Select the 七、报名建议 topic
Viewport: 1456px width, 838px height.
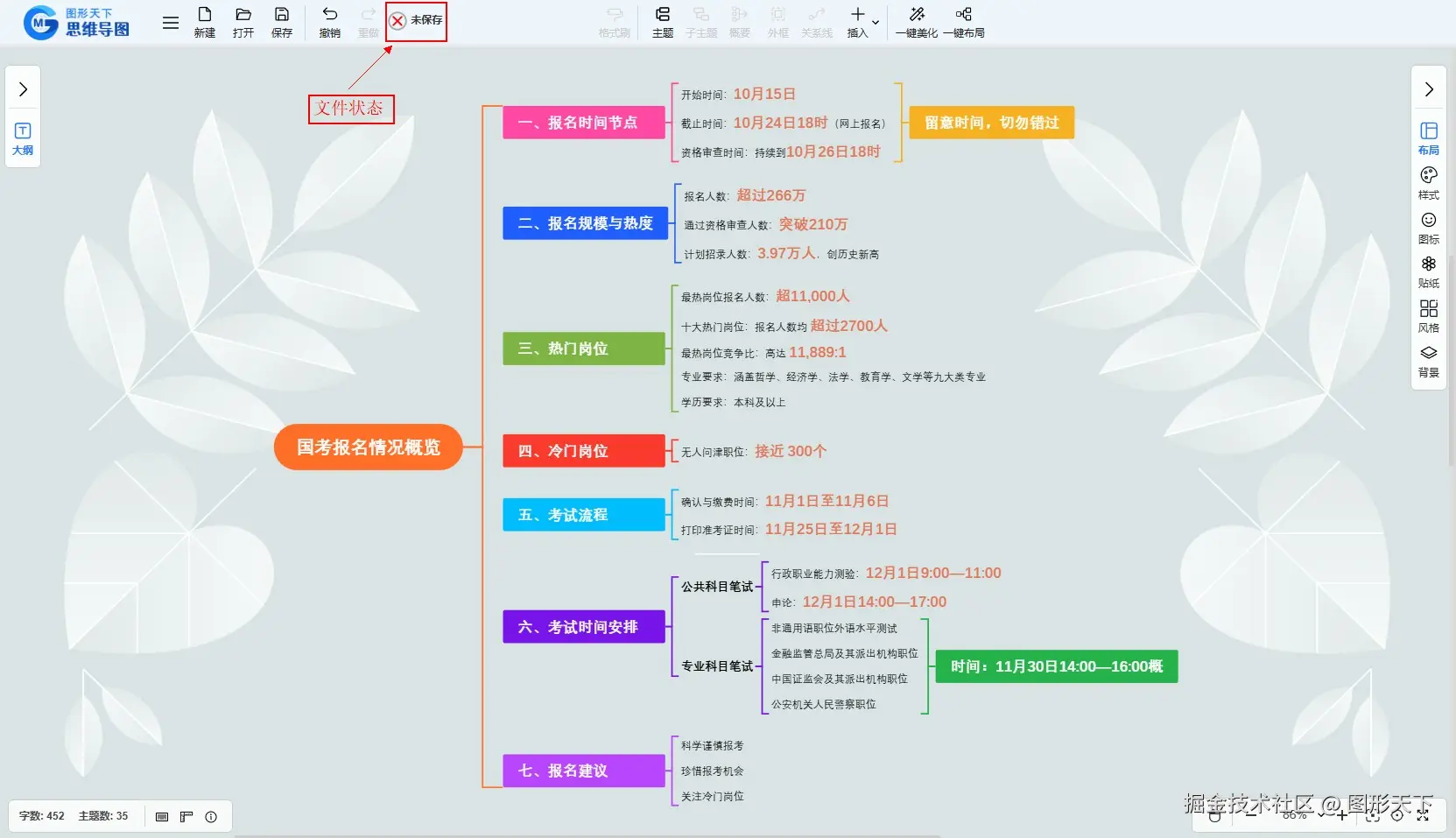coord(584,771)
